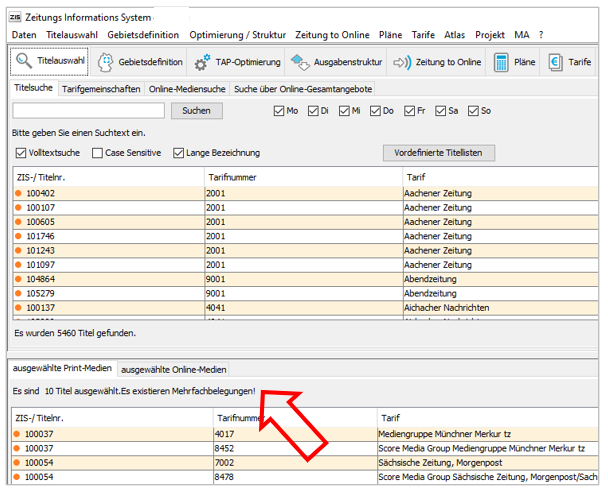Image resolution: width=608 pixels, height=493 pixels.
Task: Enable the Case Sensitive checkbox
Action: 97,153
